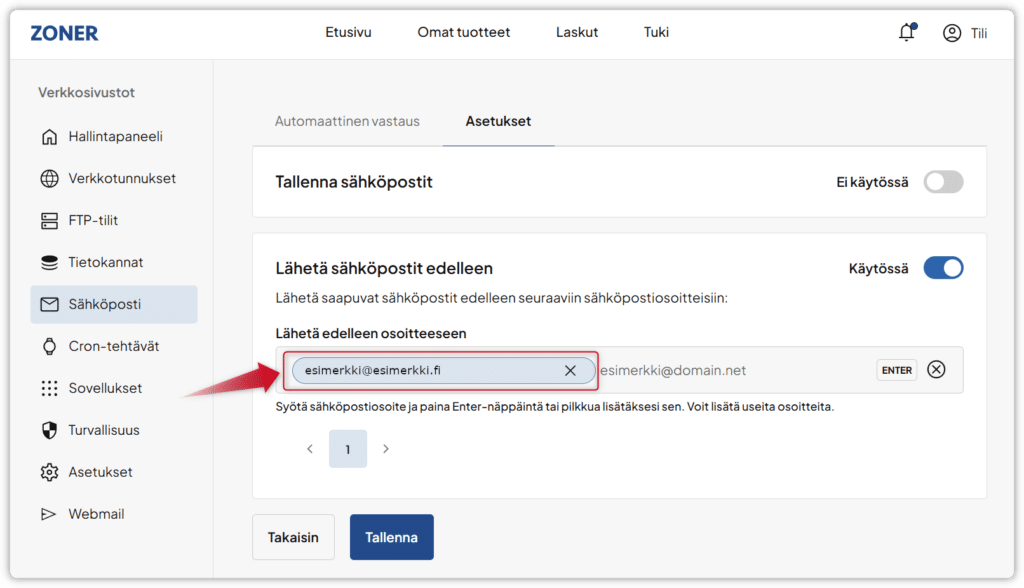Click the Tietokannat database icon
This screenshot has height=588, width=1024.
click(x=49, y=263)
